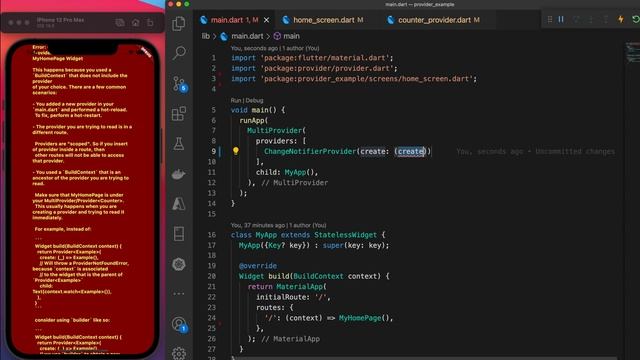Click the Run code lens above main()
This screenshot has width=640, height=360.
click(x=236, y=100)
